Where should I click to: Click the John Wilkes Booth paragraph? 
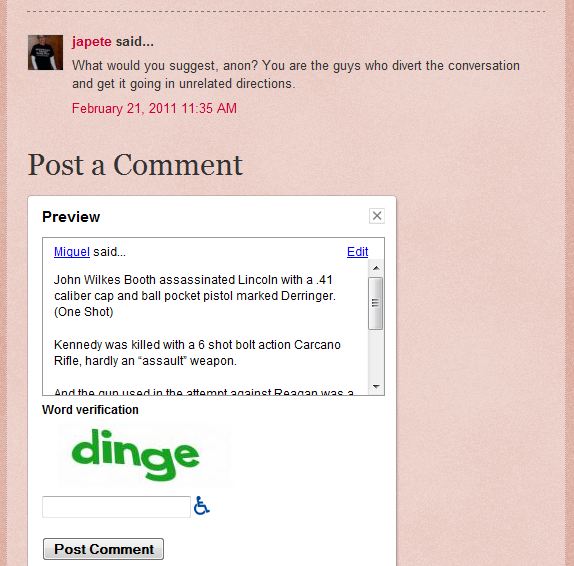195,296
